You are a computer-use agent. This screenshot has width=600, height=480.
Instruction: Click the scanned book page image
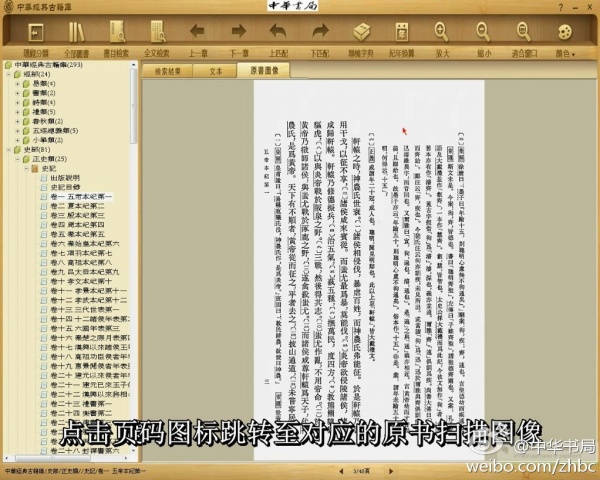369,270
